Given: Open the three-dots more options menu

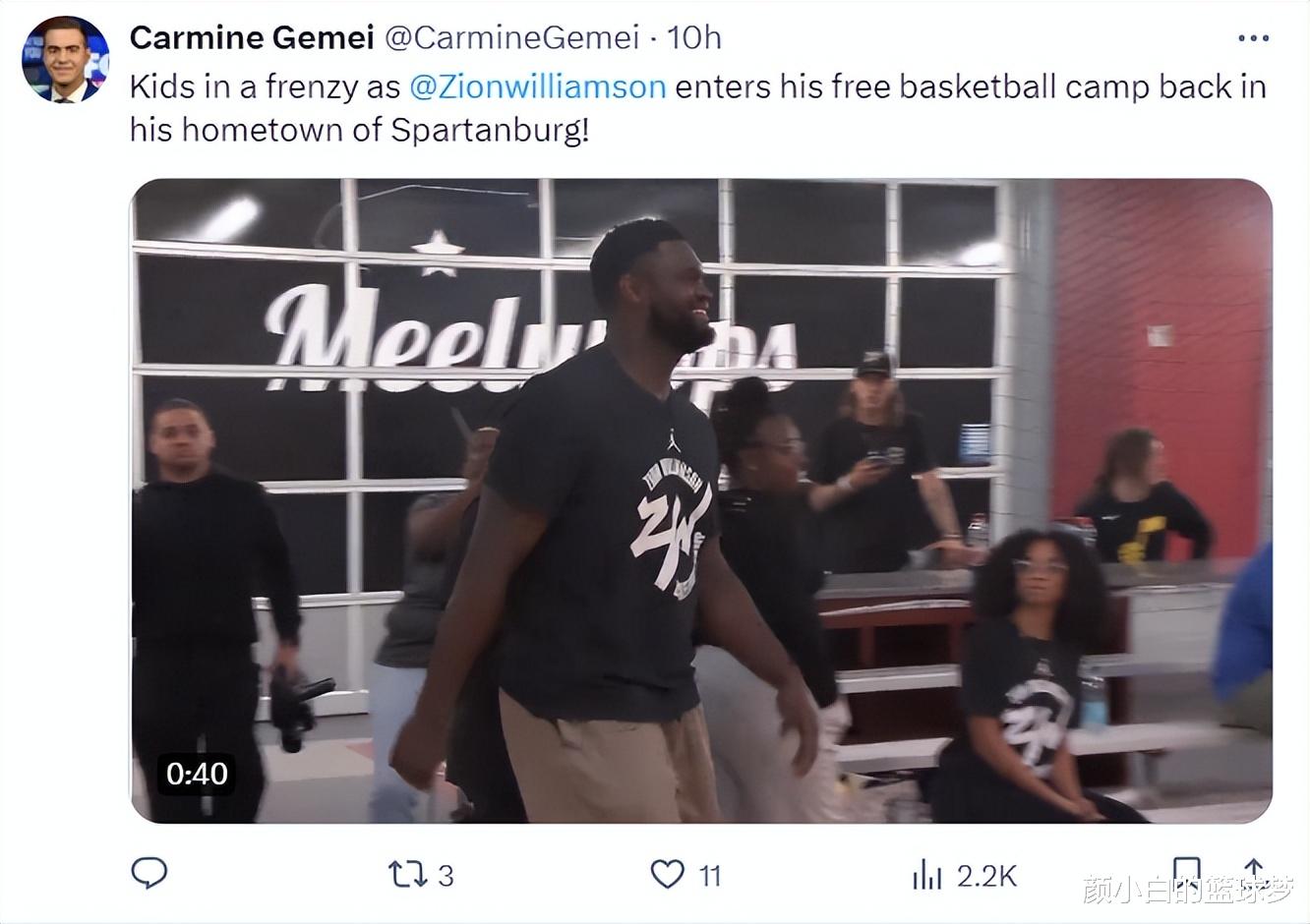Looking at the screenshot, I should (x=1253, y=38).
